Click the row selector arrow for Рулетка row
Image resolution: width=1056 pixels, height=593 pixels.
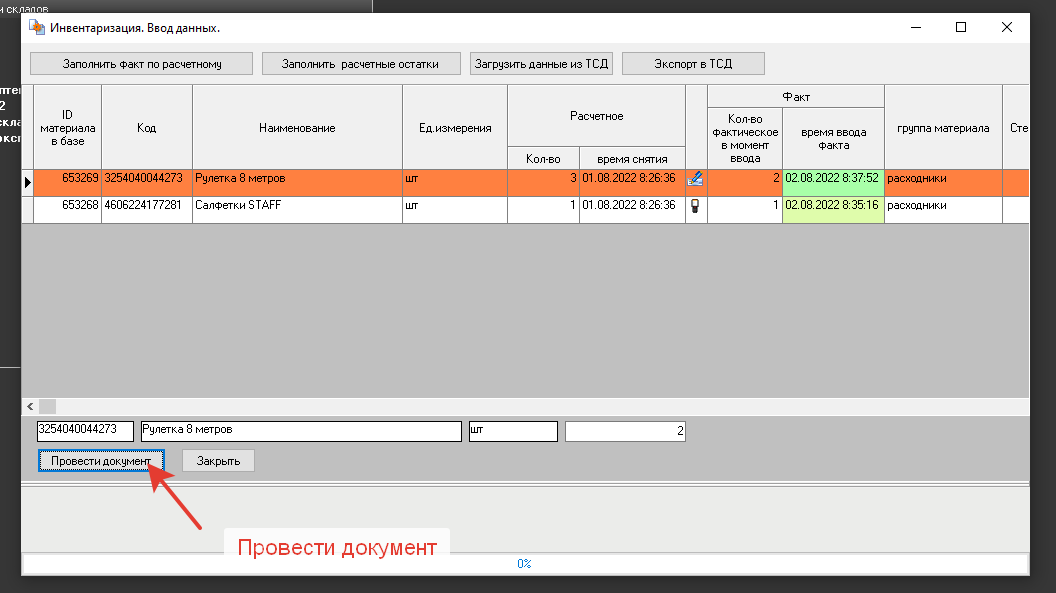pyautogui.click(x=28, y=182)
